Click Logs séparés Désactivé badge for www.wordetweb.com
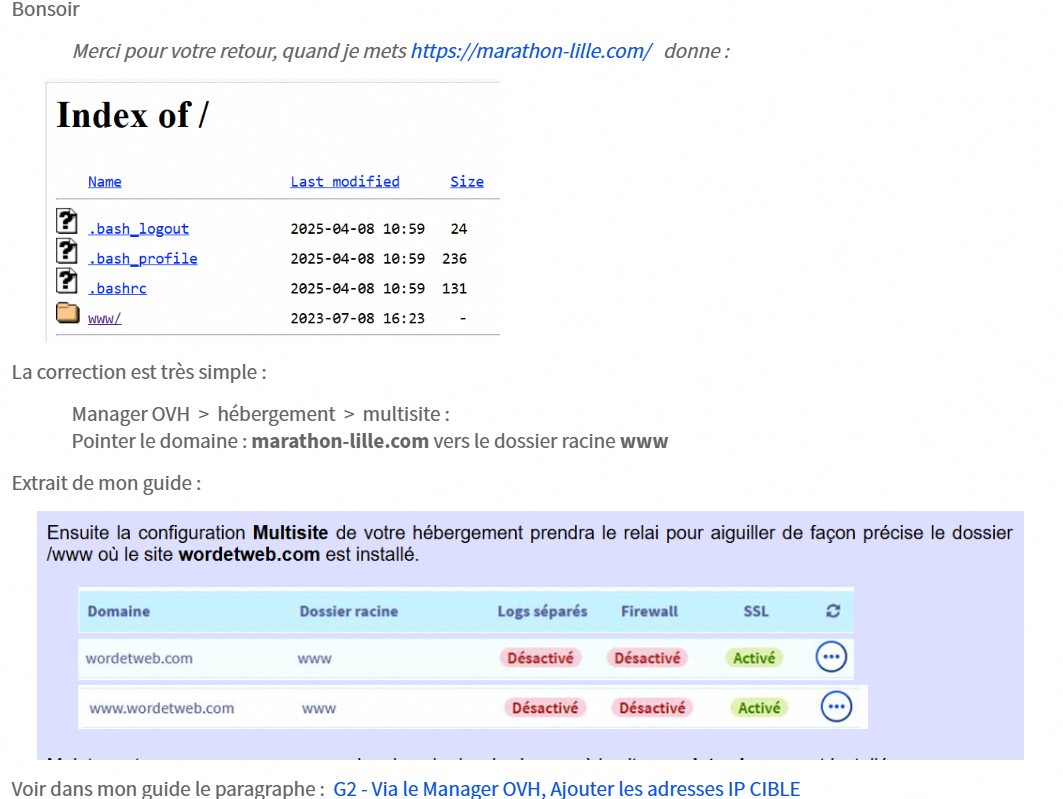 click(x=545, y=708)
